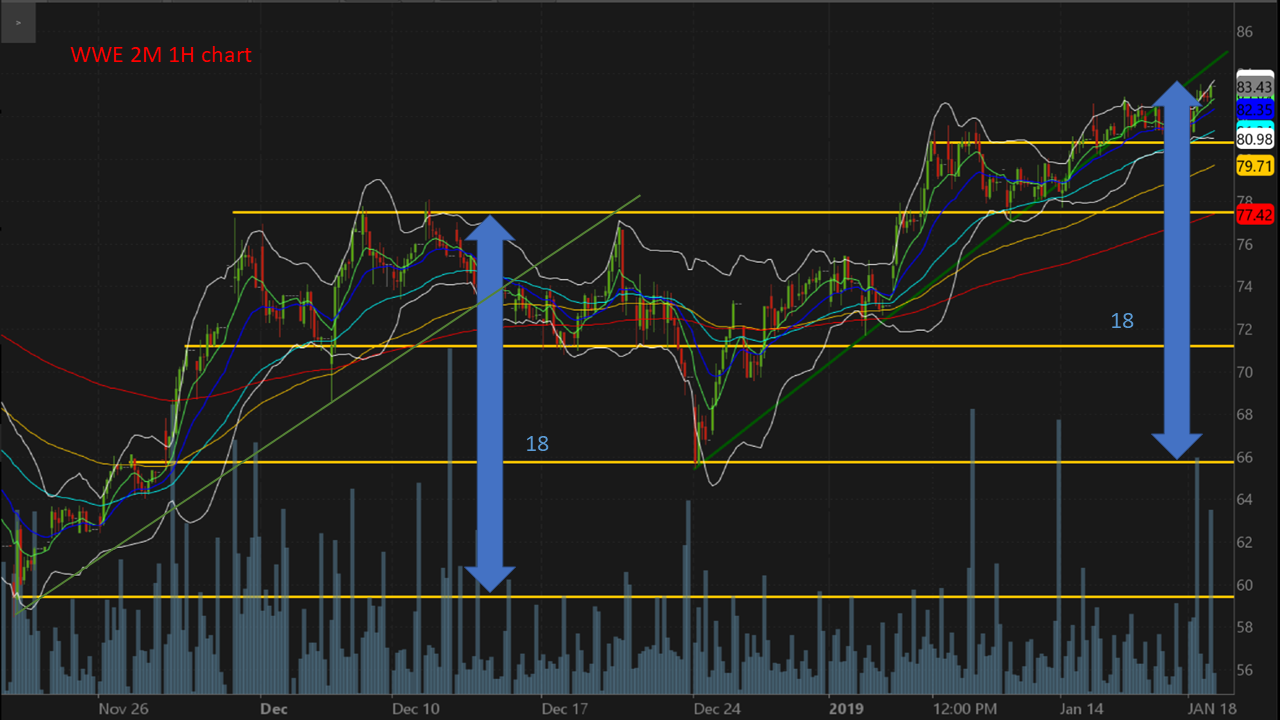The height and width of the screenshot is (720, 1280).
Task: Click the 70 value on price axis
Action: point(1245,372)
